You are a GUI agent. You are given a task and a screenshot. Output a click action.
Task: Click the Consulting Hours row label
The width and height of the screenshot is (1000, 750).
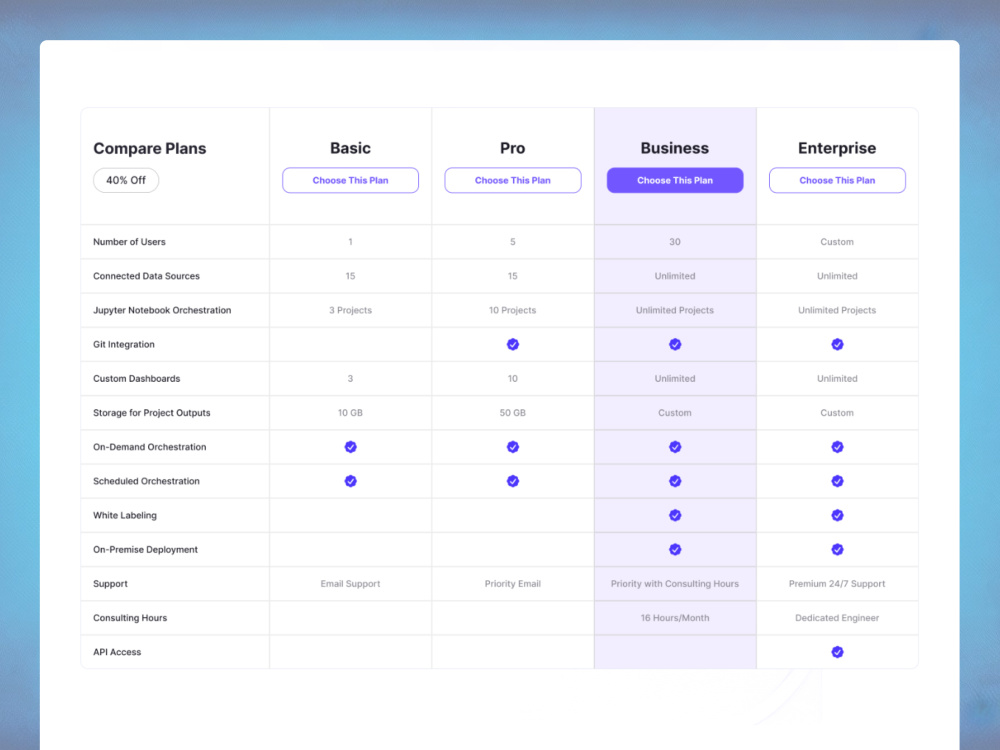coord(130,618)
